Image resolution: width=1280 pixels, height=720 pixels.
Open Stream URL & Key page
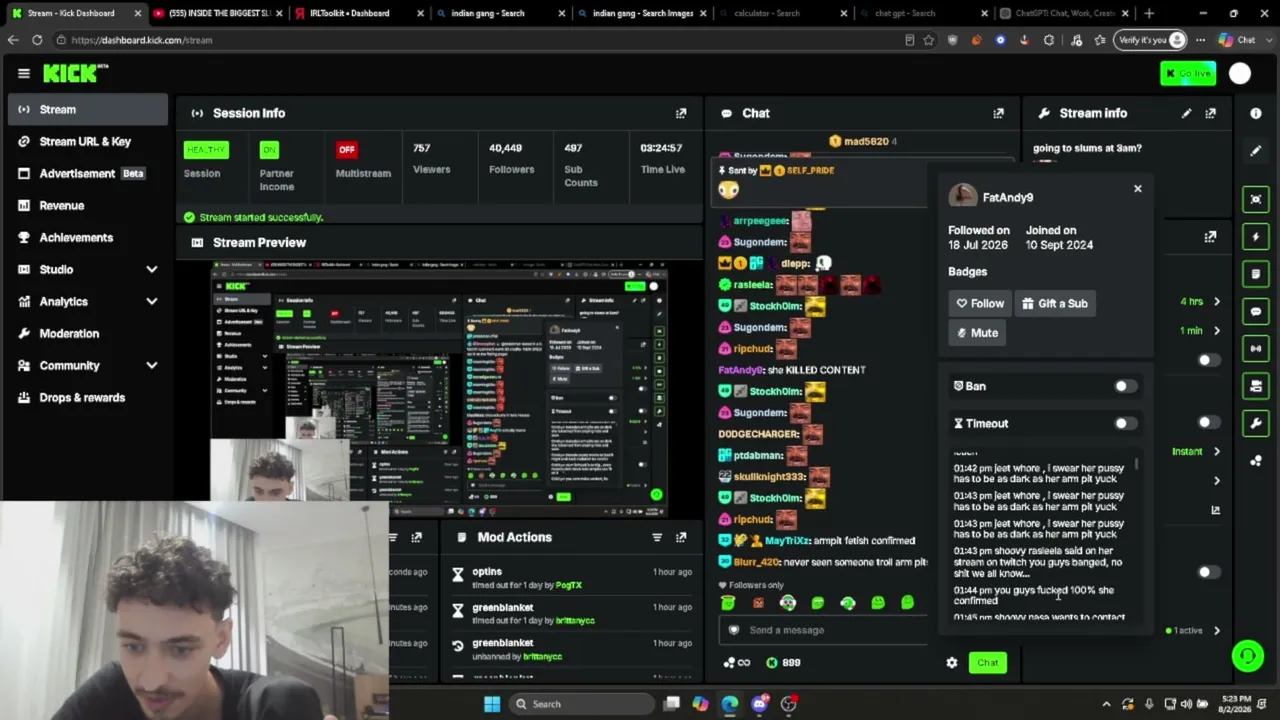(x=87, y=141)
